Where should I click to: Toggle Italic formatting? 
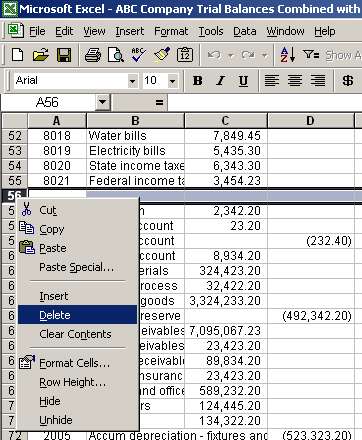click(x=220, y=80)
